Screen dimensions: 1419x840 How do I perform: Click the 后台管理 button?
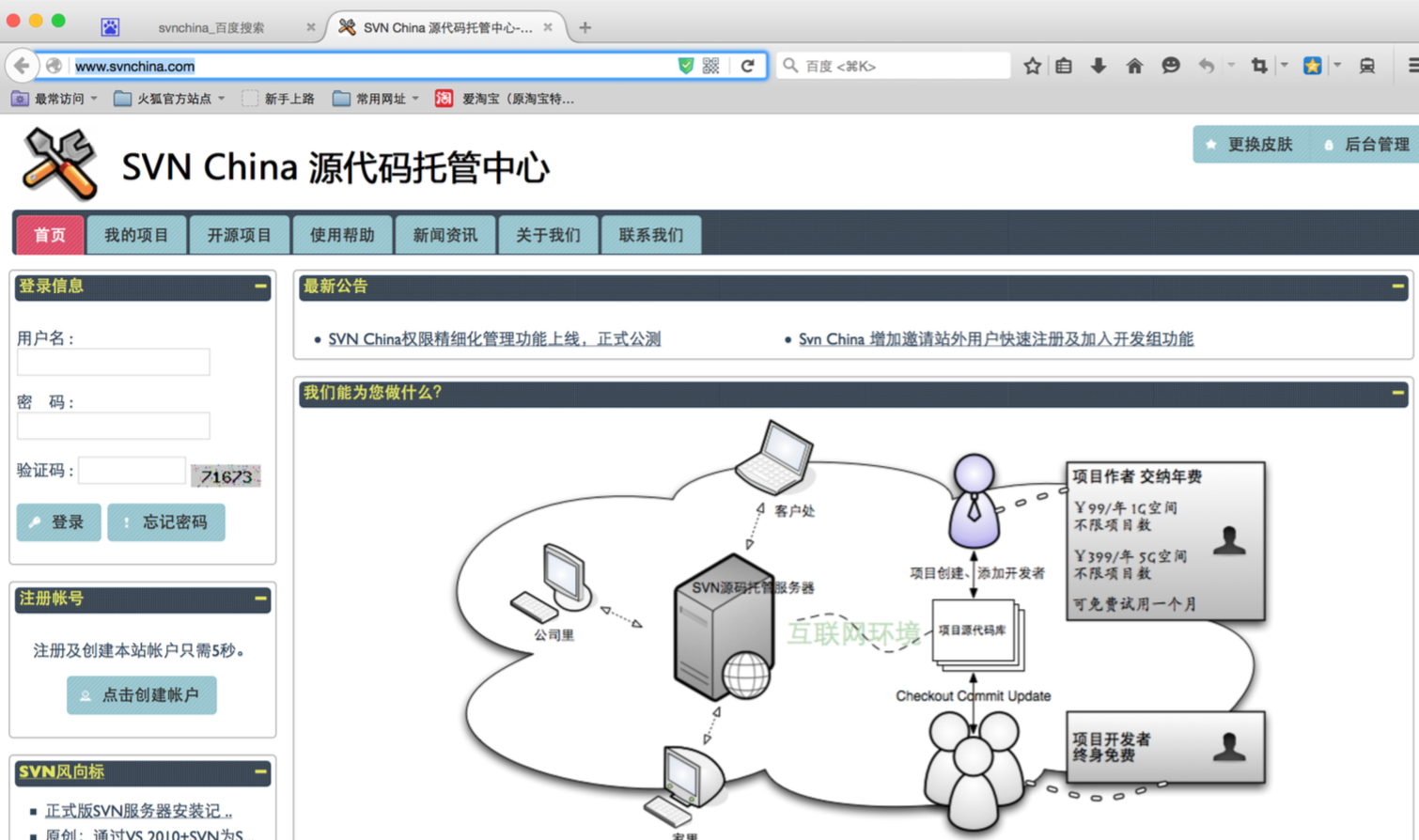click(1366, 145)
